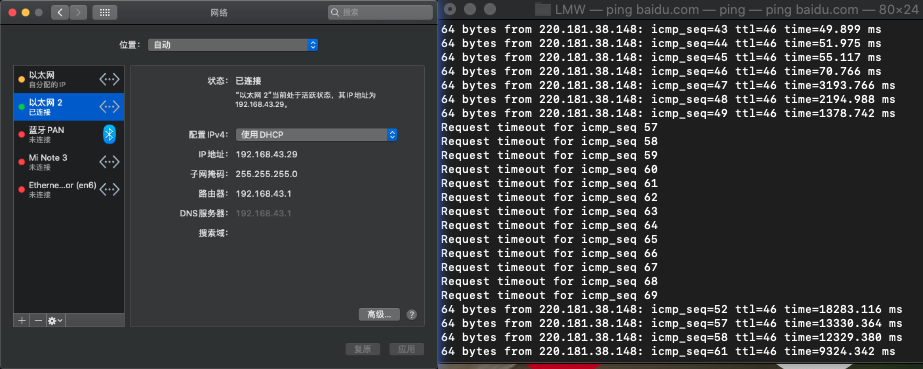Click the 高级... advanced button
The image size is (923, 369).
click(x=379, y=314)
